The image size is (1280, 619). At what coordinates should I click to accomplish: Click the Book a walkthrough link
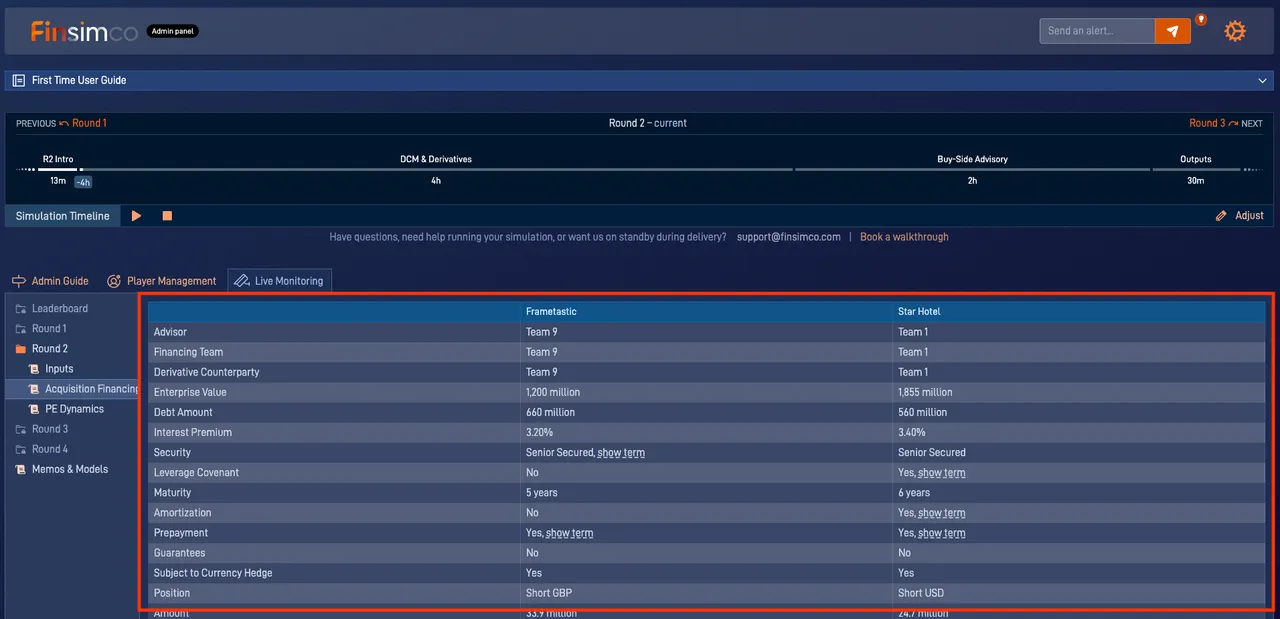pos(904,237)
